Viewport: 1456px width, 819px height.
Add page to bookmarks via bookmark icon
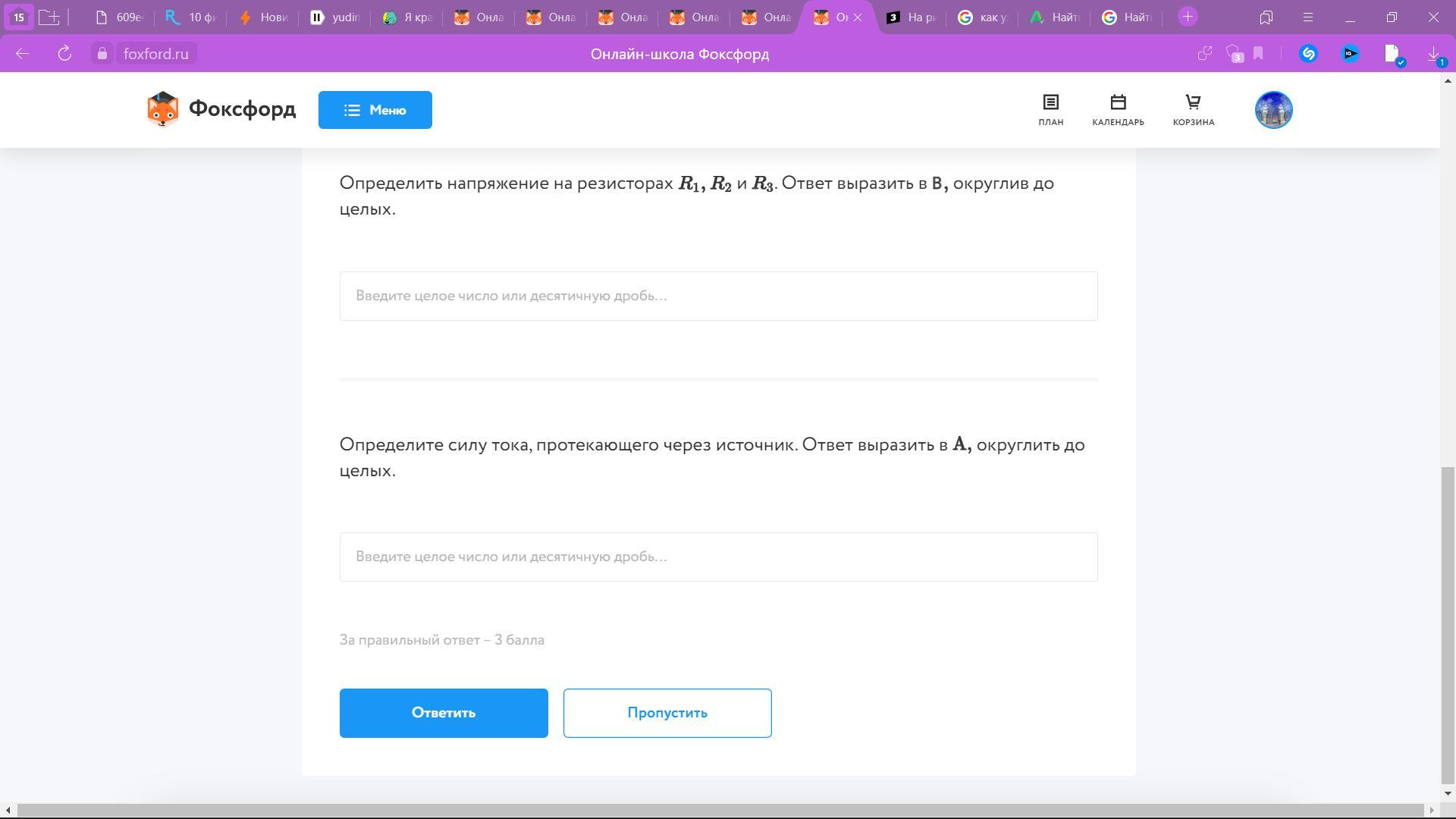click(1258, 54)
